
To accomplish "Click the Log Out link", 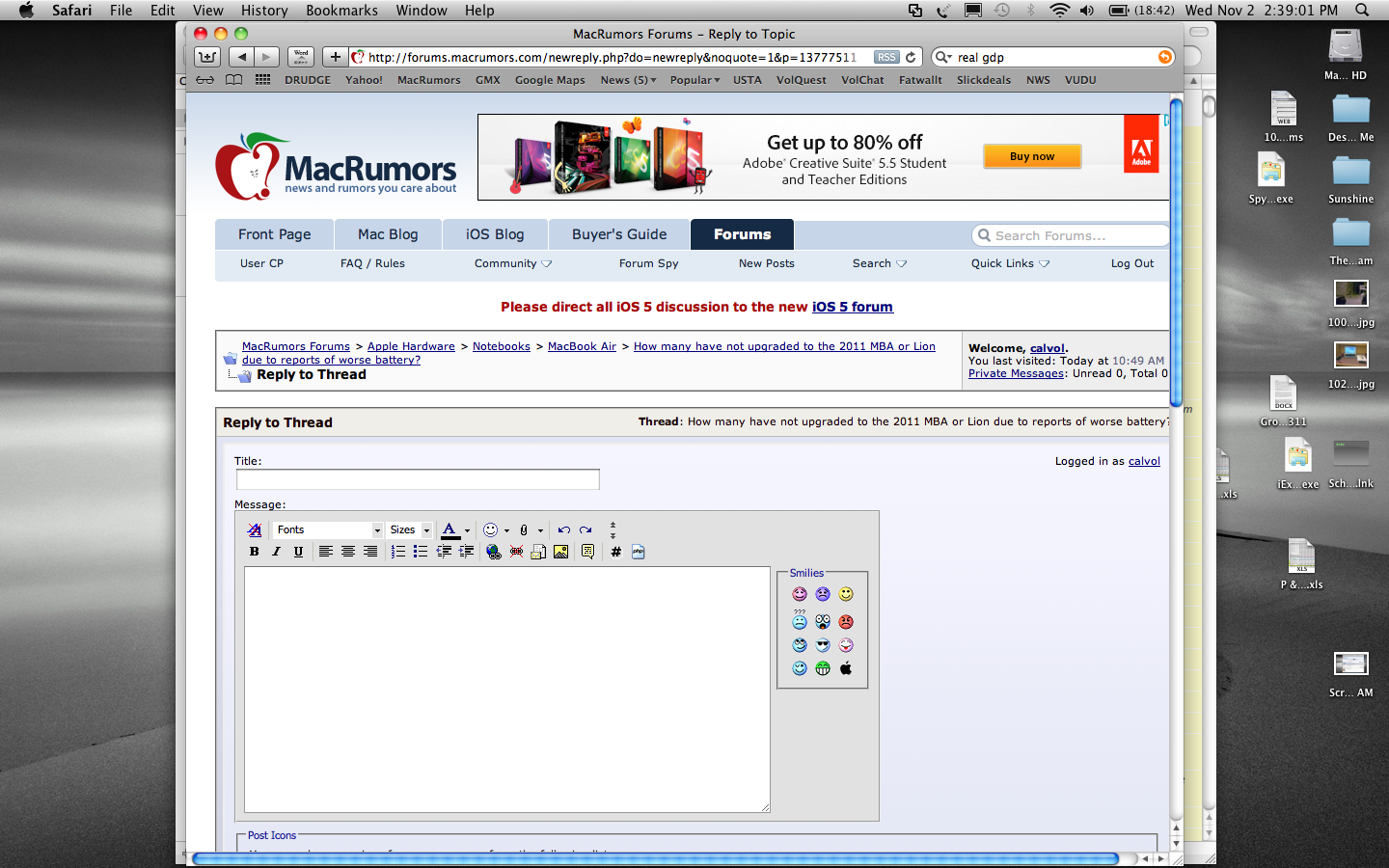I will click(x=1132, y=263).
